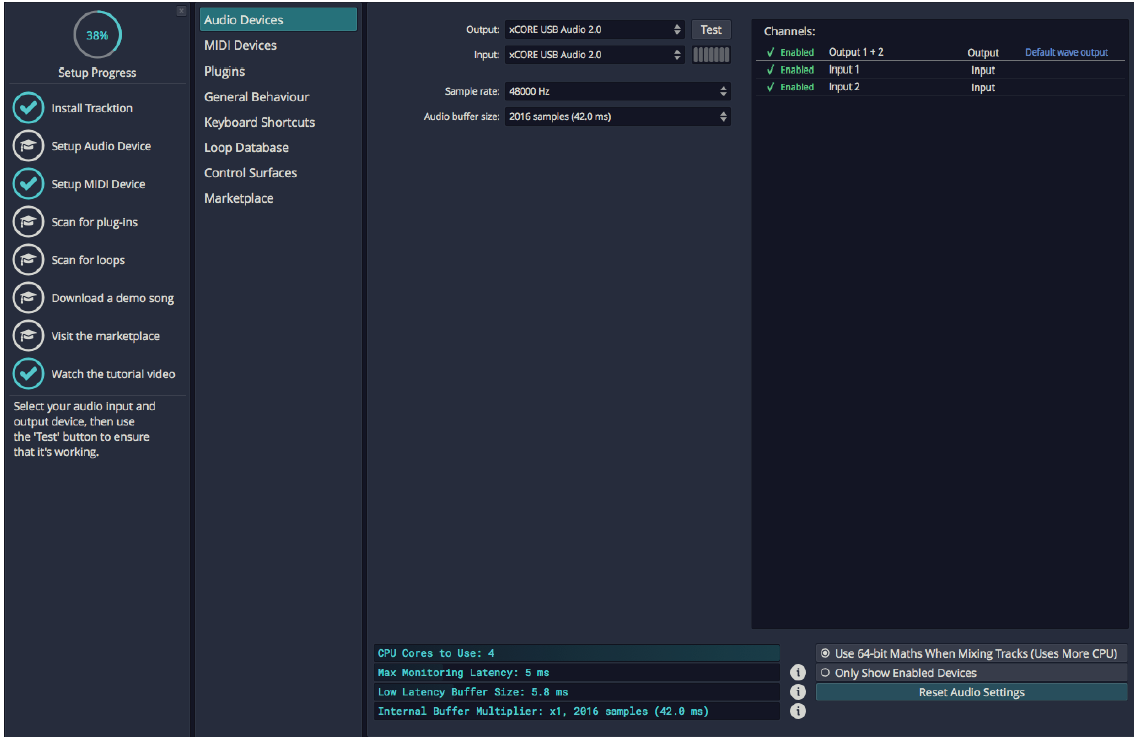This screenshot has height=740, width=1139.
Task: Click the Download a demo song icon
Action: point(28,298)
